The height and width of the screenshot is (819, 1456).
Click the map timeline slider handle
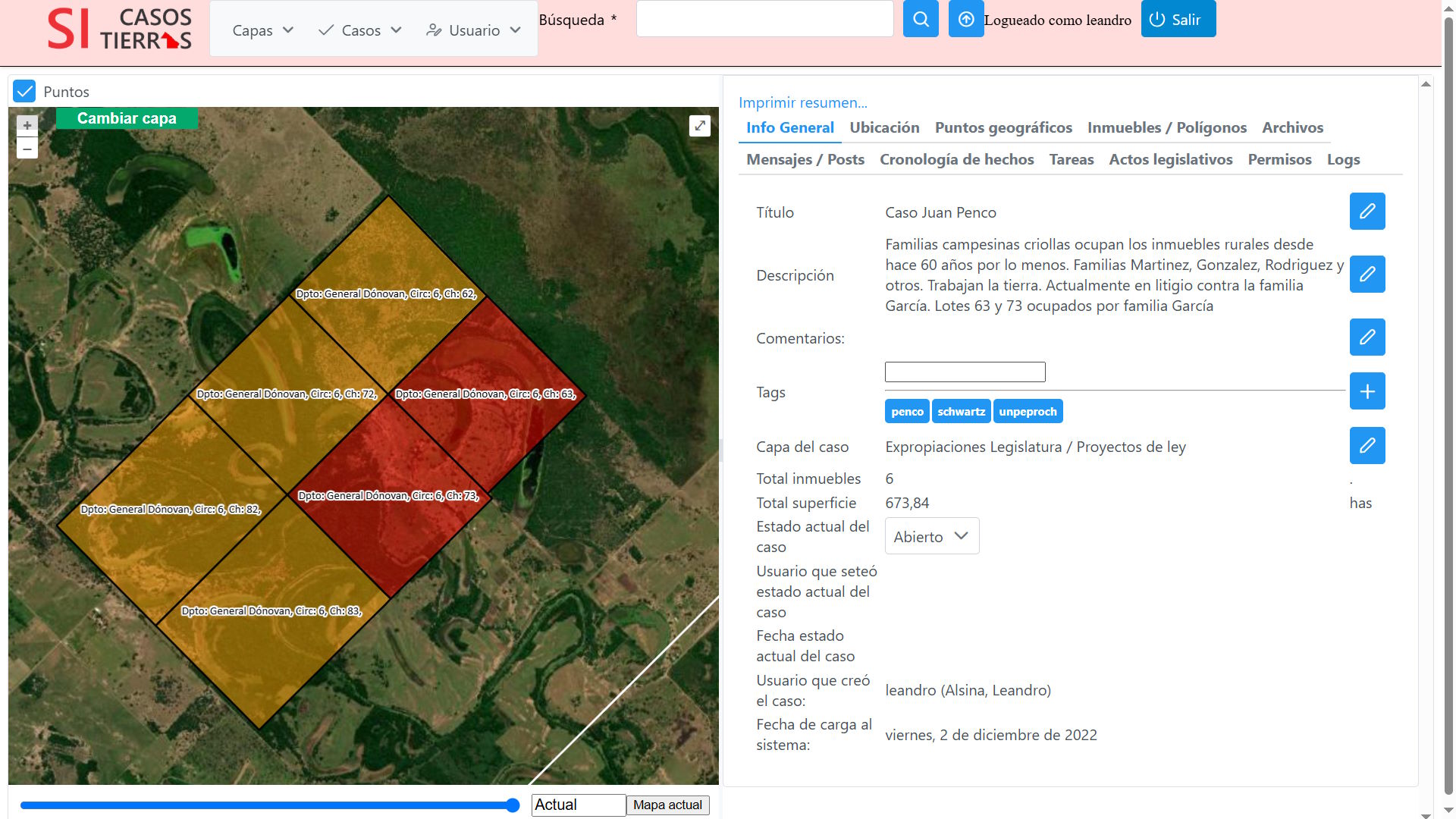513,805
